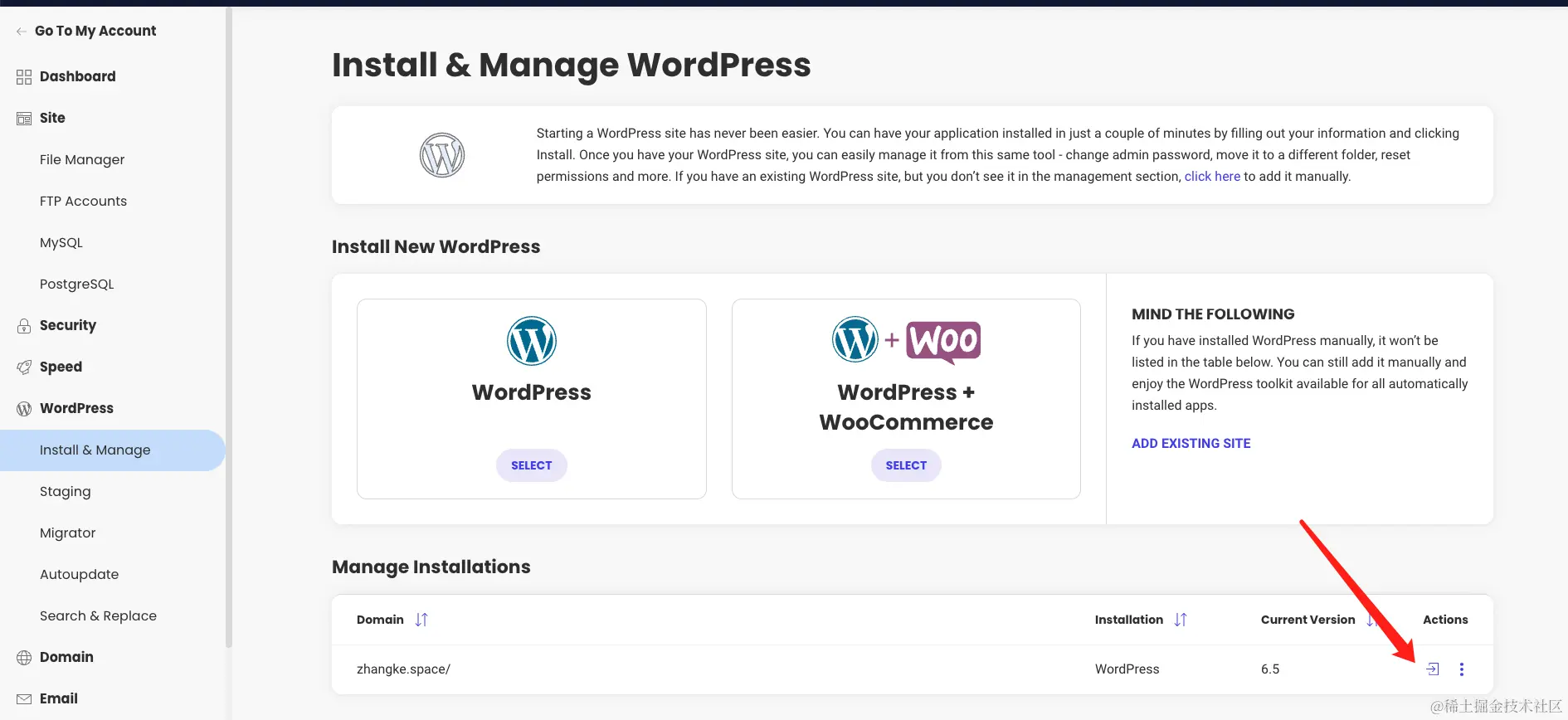Open Search & Replace
This screenshot has width=1568, height=720.
point(98,616)
